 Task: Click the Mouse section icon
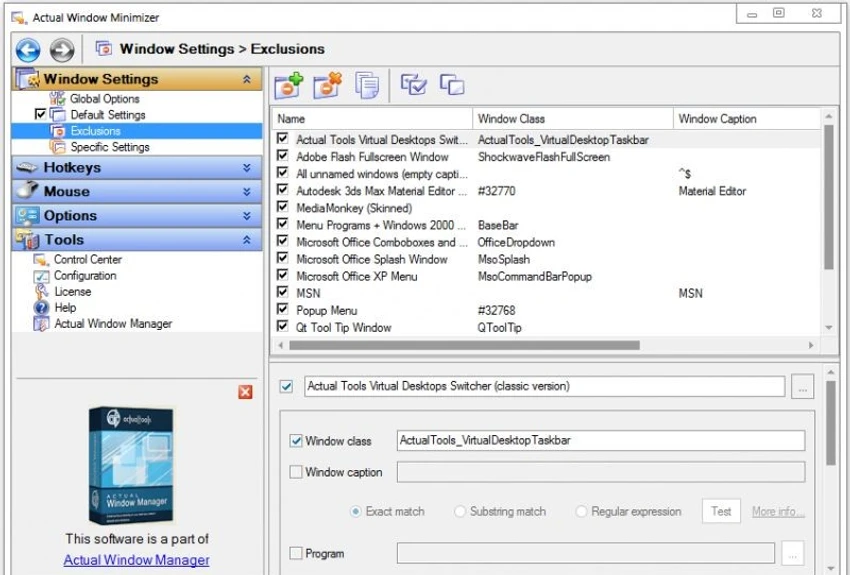click(27, 191)
